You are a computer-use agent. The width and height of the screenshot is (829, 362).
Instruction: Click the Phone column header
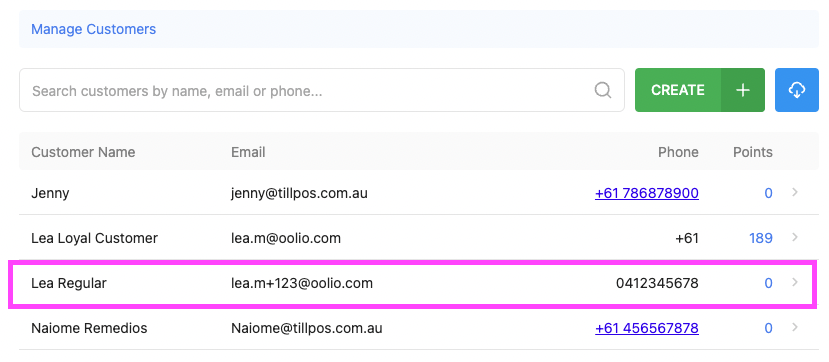(x=678, y=152)
